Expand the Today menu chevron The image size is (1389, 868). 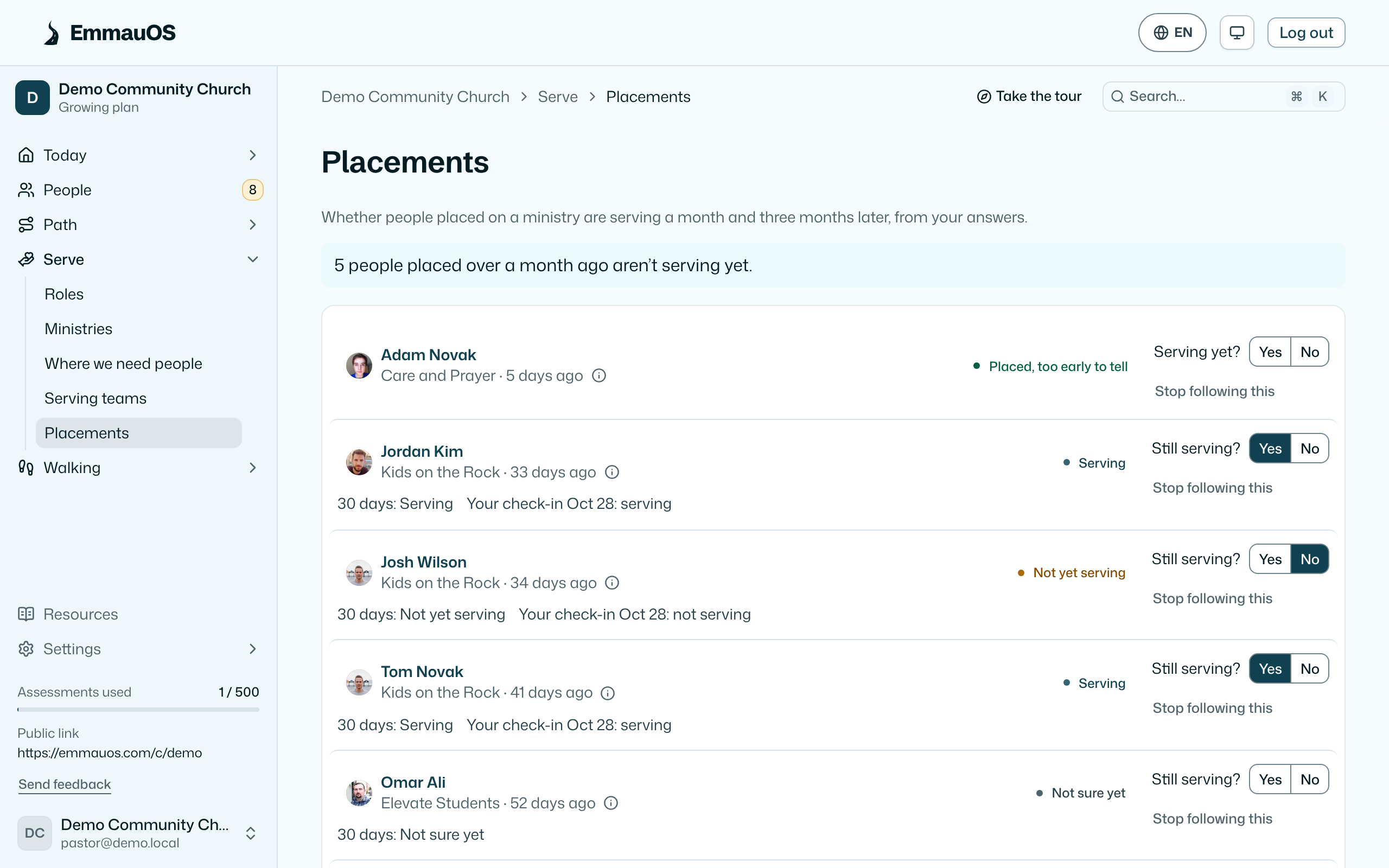252,155
